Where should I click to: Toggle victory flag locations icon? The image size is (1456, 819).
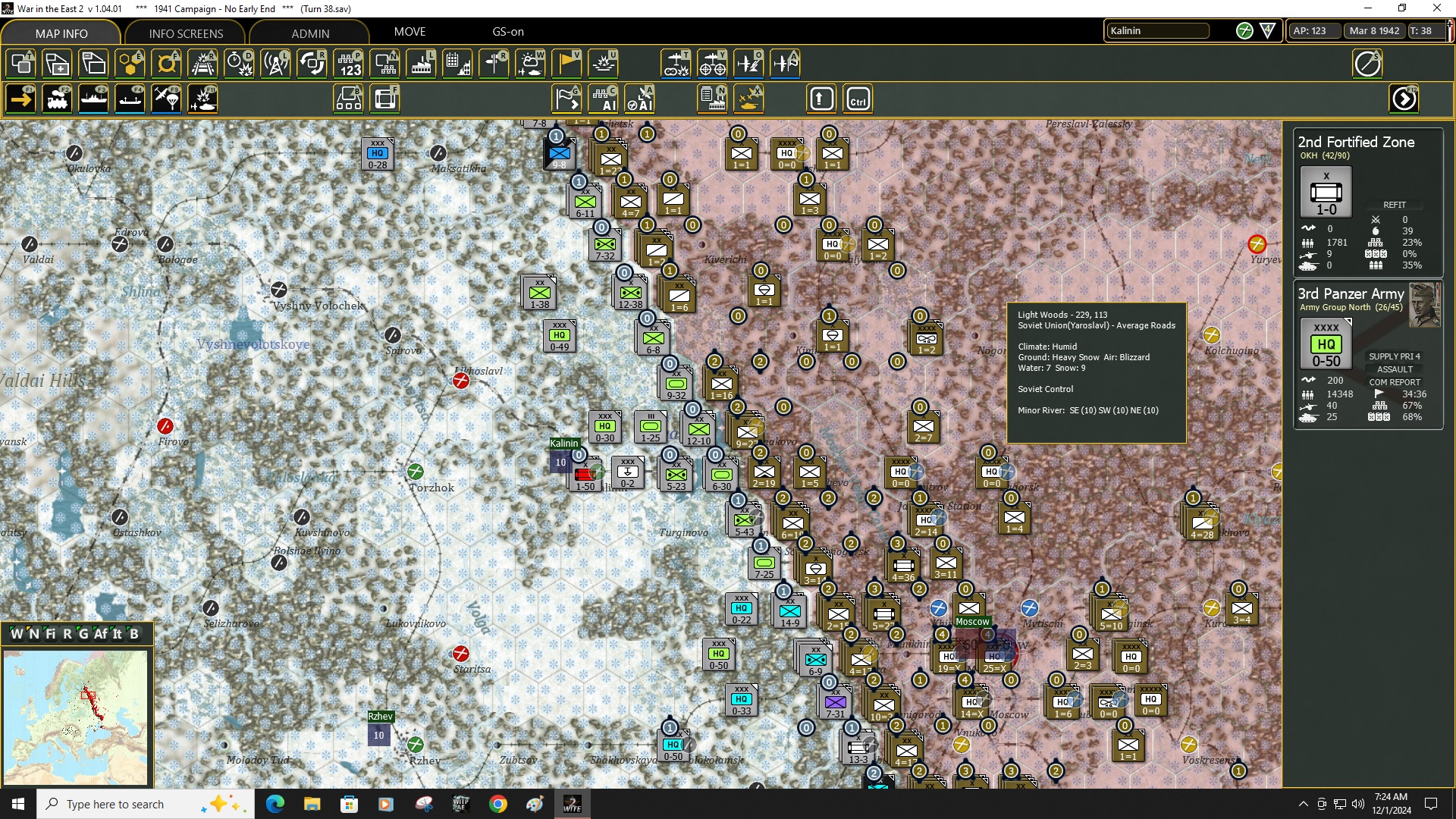click(567, 64)
